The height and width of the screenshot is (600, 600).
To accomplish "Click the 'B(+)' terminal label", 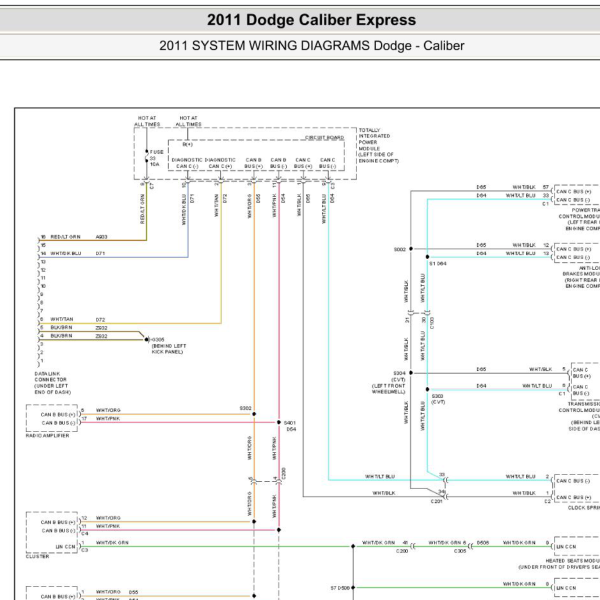I will [188, 145].
